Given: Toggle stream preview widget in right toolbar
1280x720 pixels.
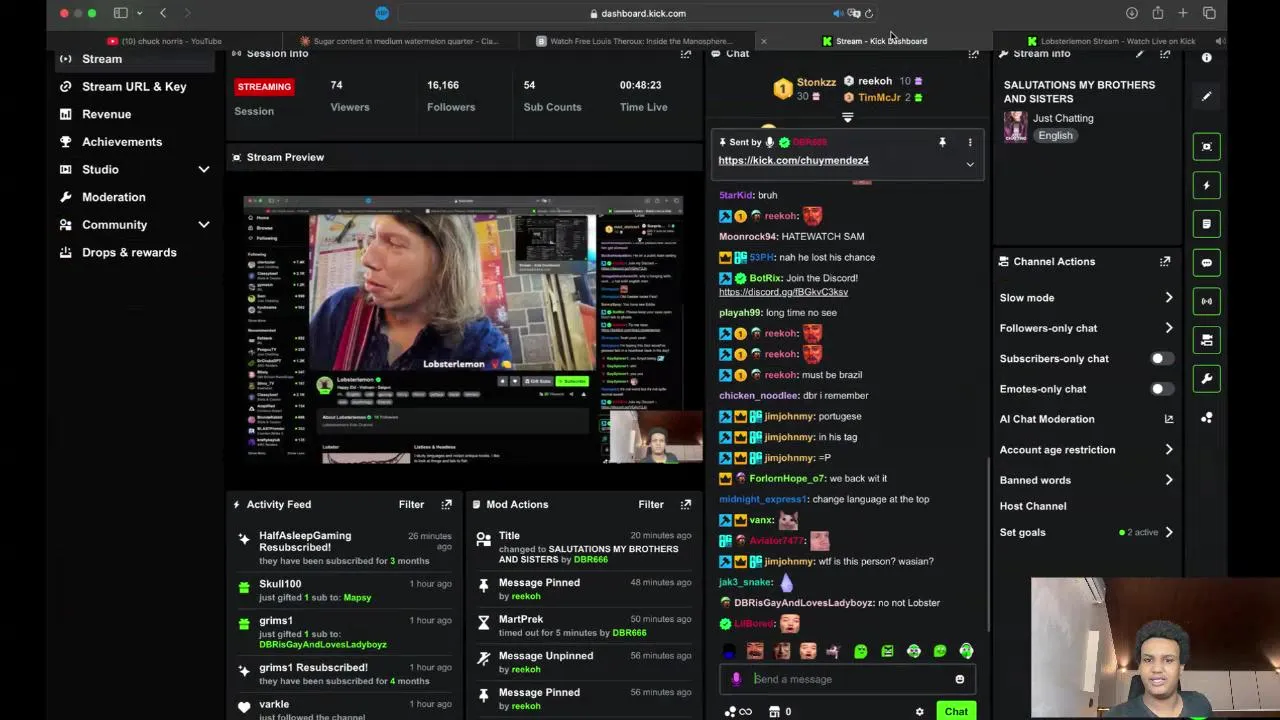Looking at the screenshot, I should click(x=1207, y=147).
